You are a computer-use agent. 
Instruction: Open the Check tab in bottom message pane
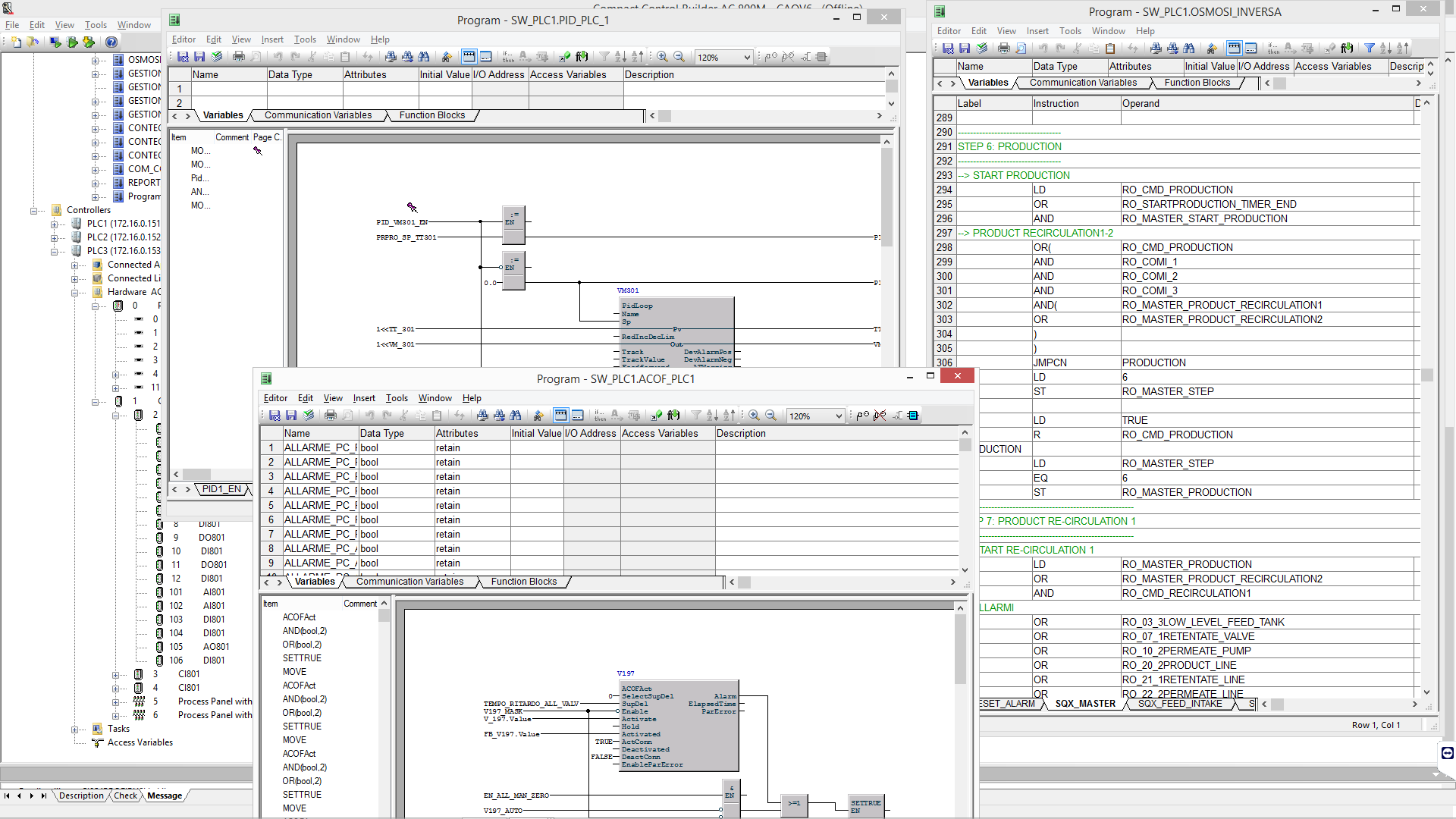[125, 795]
